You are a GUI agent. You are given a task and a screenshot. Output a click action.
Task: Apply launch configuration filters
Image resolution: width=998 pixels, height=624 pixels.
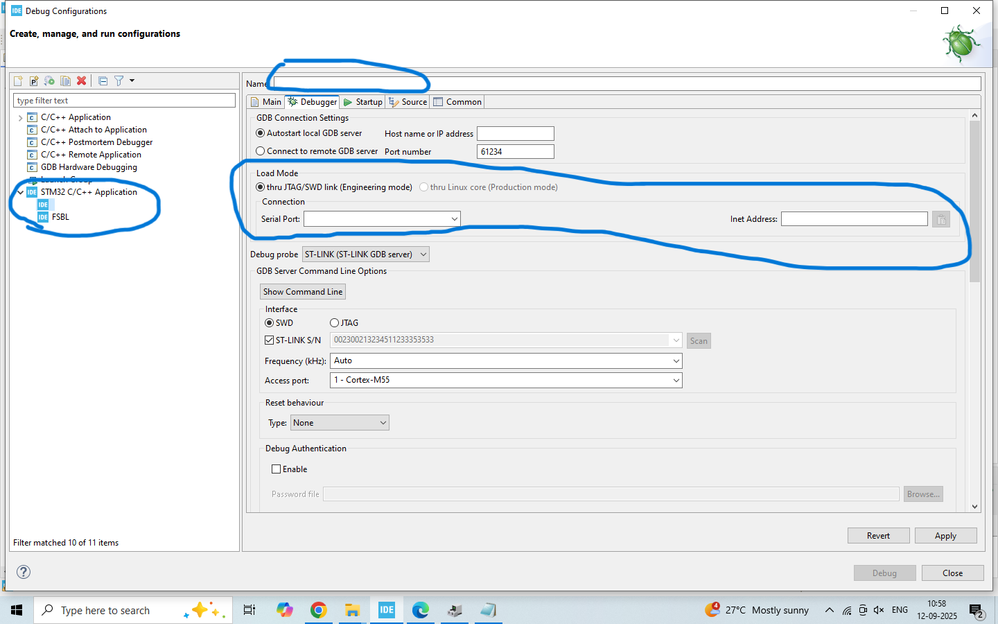[118, 80]
